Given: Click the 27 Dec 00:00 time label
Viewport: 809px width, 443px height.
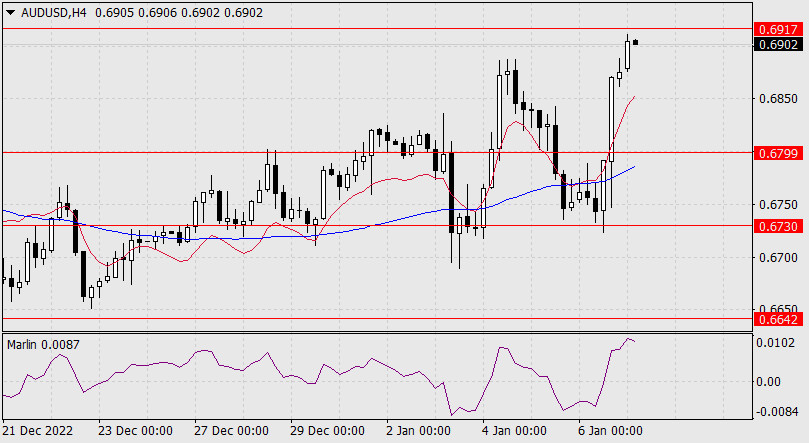Looking at the screenshot, I should pyautogui.click(x=231, y=431).
